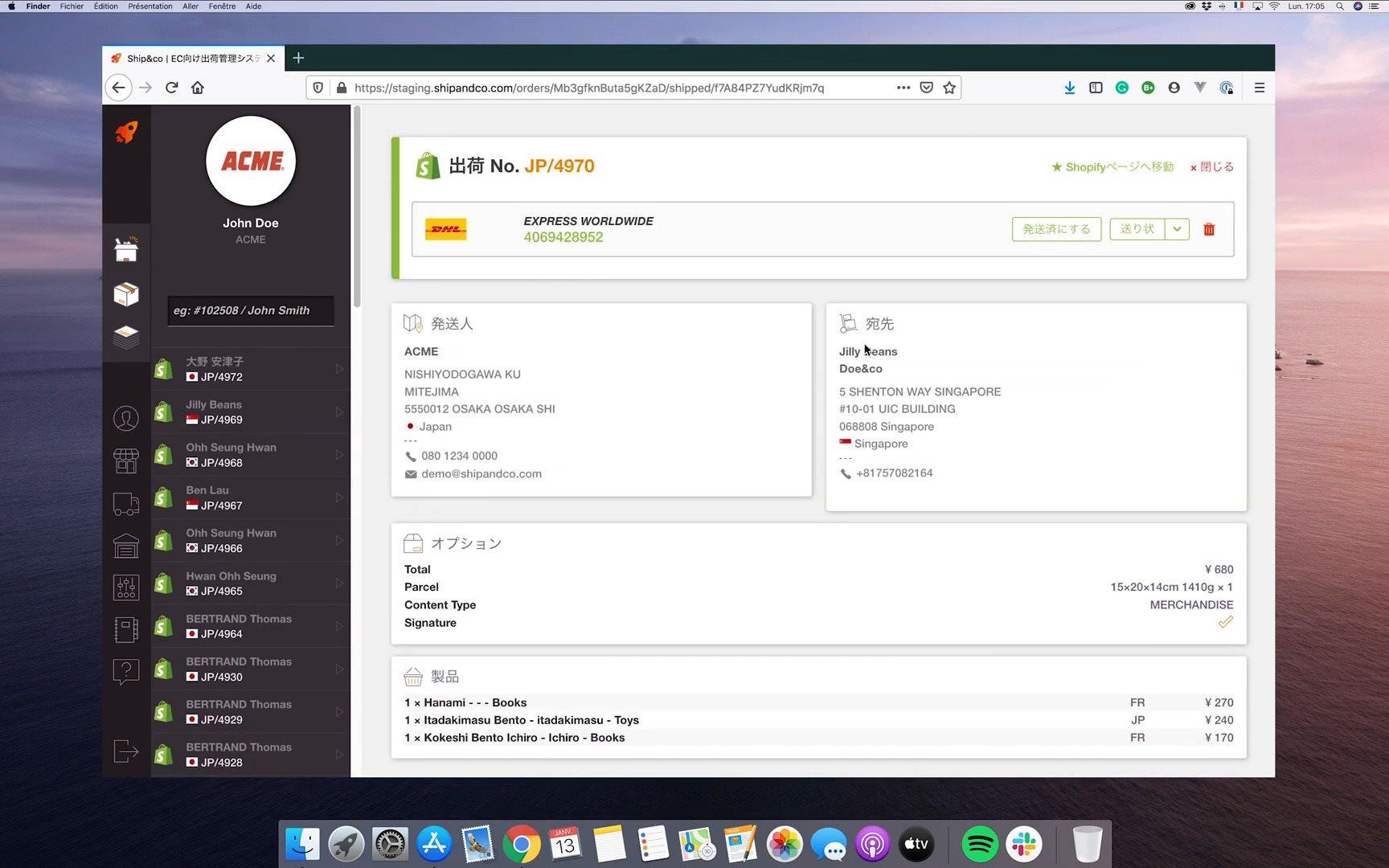Reload the page in Firefox
Viewport: 1389px width, 868px height.
pos(171,88)
